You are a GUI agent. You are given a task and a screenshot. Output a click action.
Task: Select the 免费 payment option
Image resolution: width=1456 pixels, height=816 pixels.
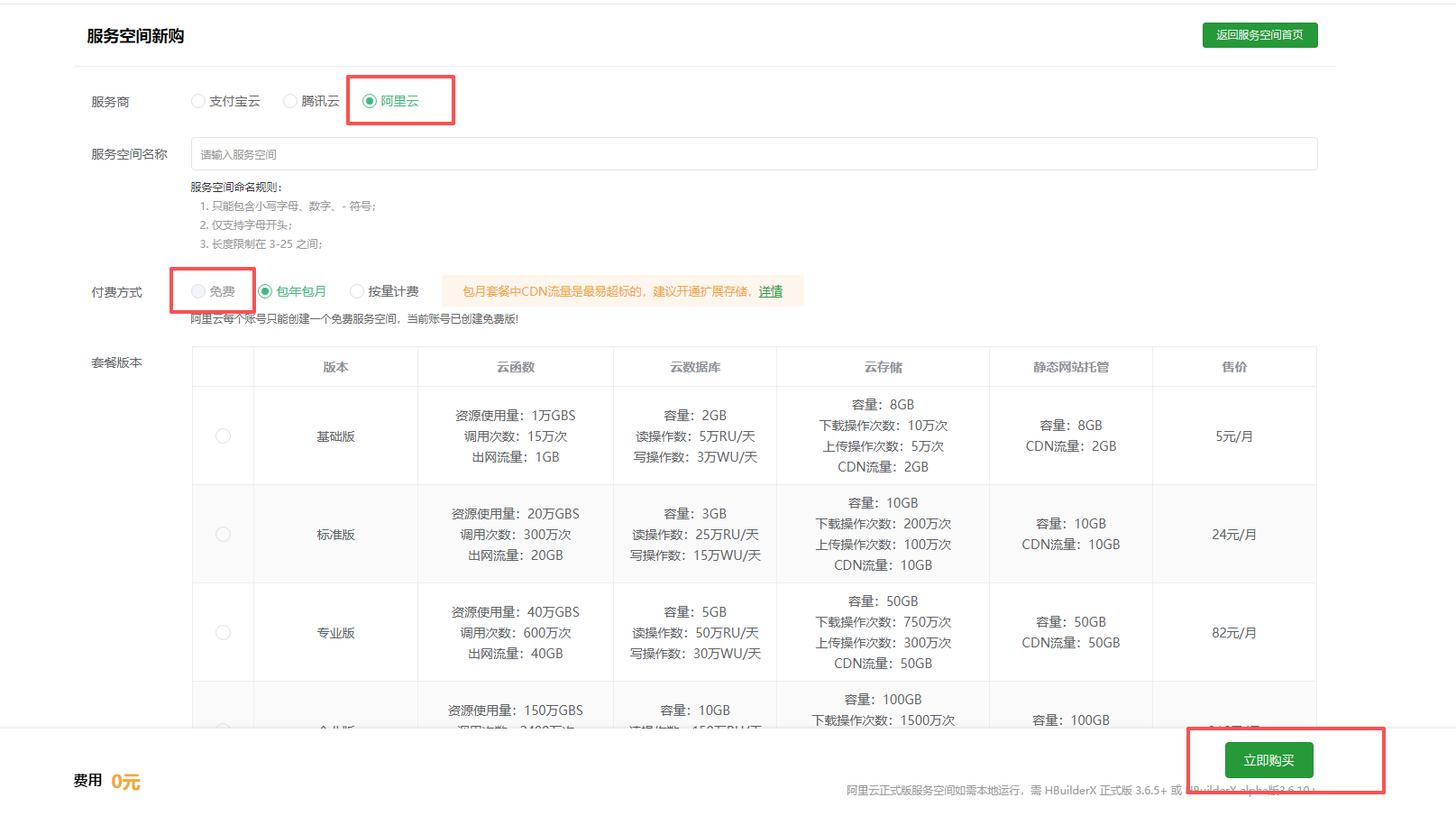click(198, 291)
